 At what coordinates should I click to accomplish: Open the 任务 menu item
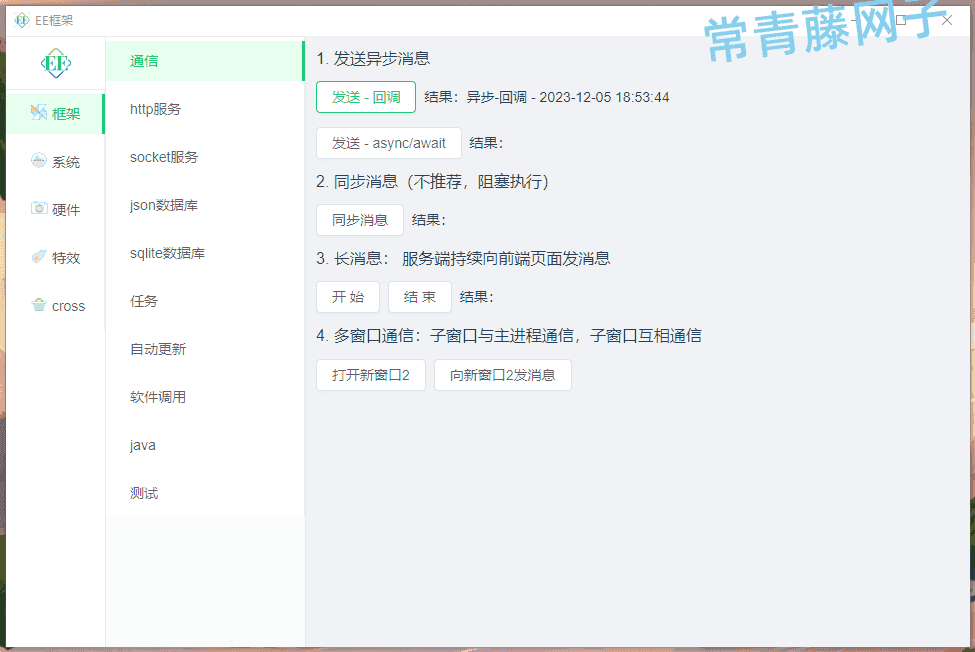pyautogui.click(x=205, y=301)
